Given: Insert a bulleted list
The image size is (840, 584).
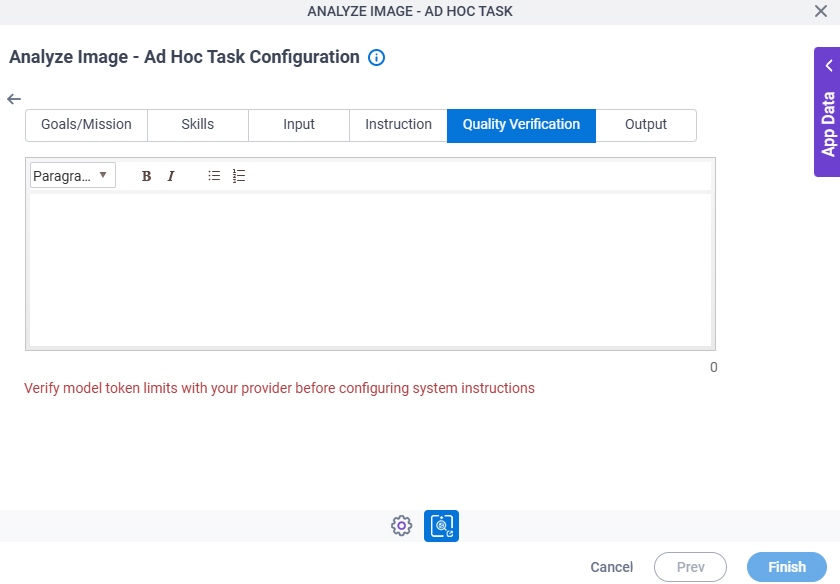Looking at the screenshot, I should (214, 176).
